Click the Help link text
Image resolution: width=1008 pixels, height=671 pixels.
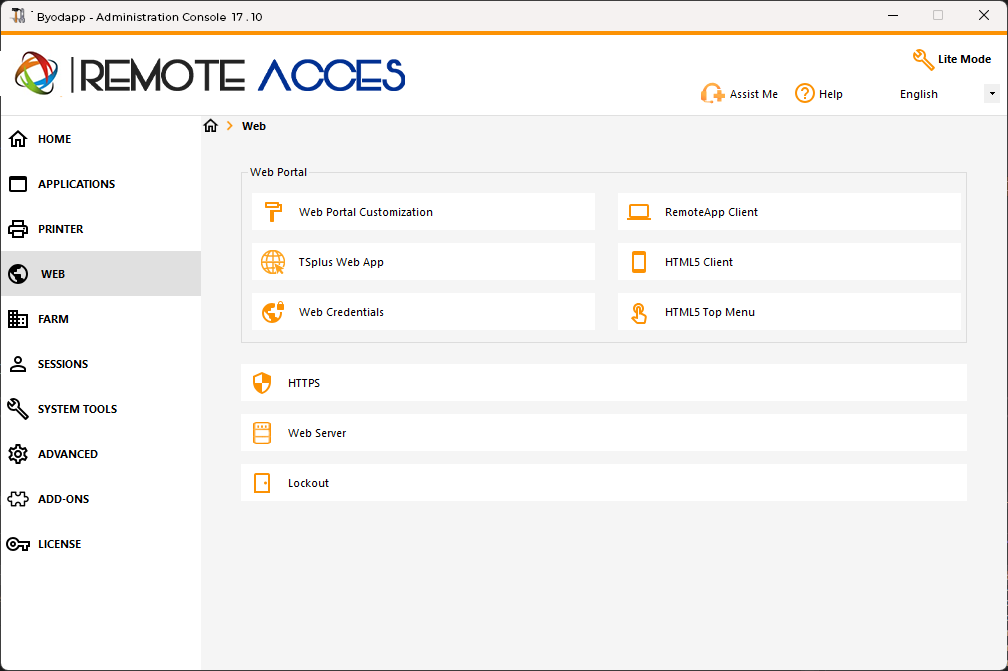pos(831,94)
